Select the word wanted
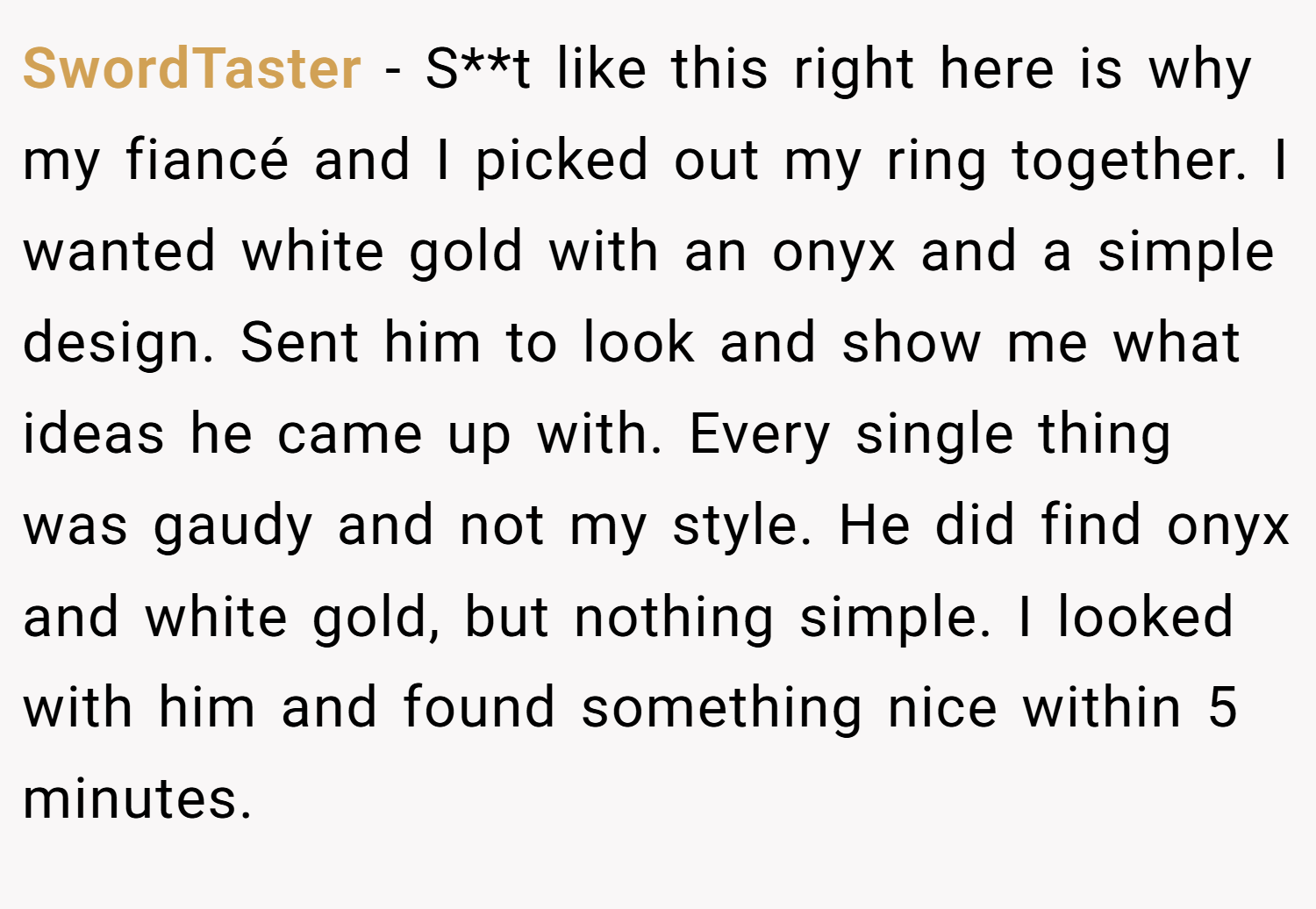This screenshot has width=1316, height=909. [x=119, y=251]
